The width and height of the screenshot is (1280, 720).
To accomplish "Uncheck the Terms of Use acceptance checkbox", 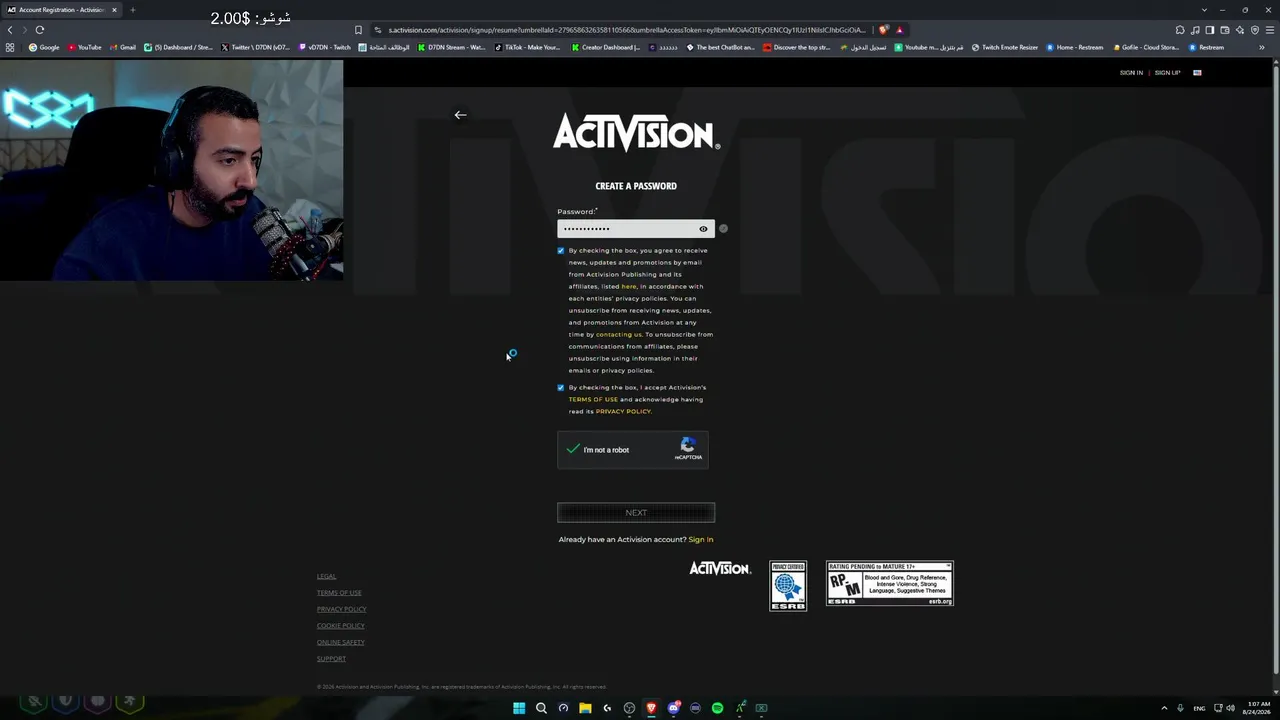I will tap(561, 388).
